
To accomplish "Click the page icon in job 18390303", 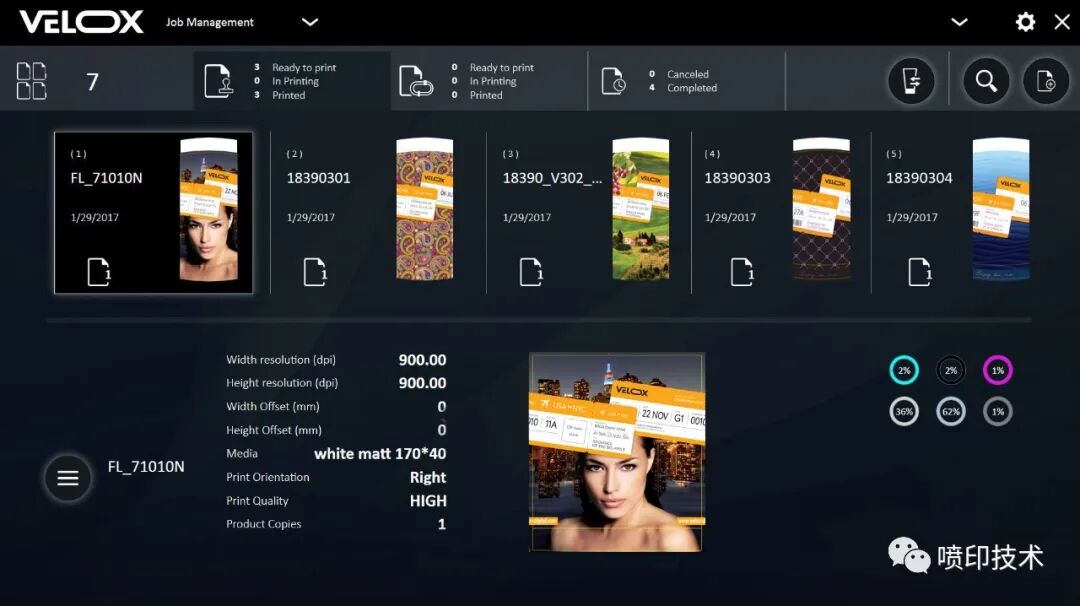I will click(742, 272).
